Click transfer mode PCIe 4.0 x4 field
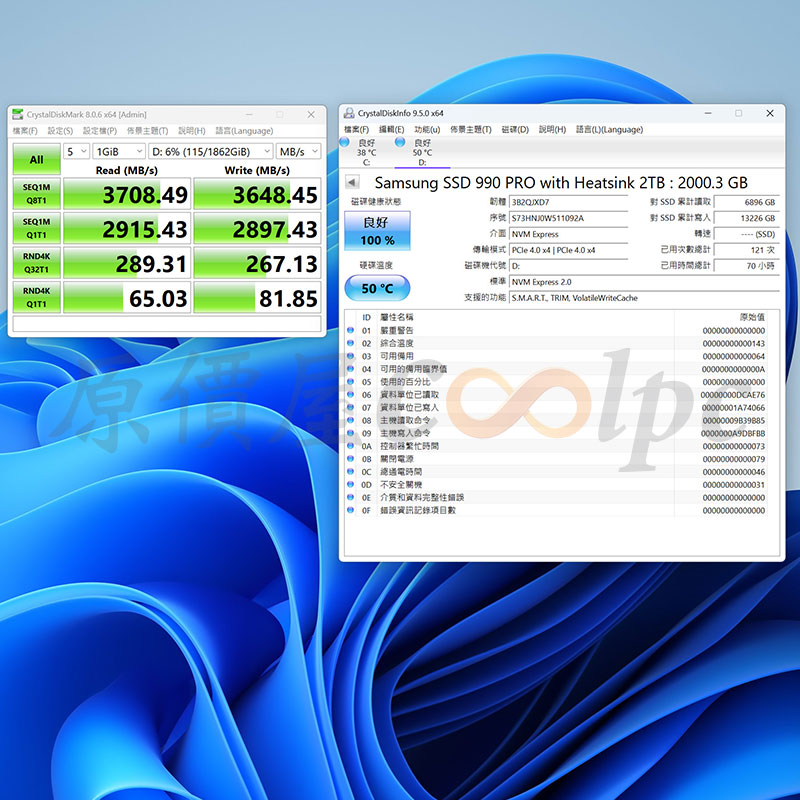The width and height of the screenshot is (800, 800). pyautogui.click(x=568, y=250)
